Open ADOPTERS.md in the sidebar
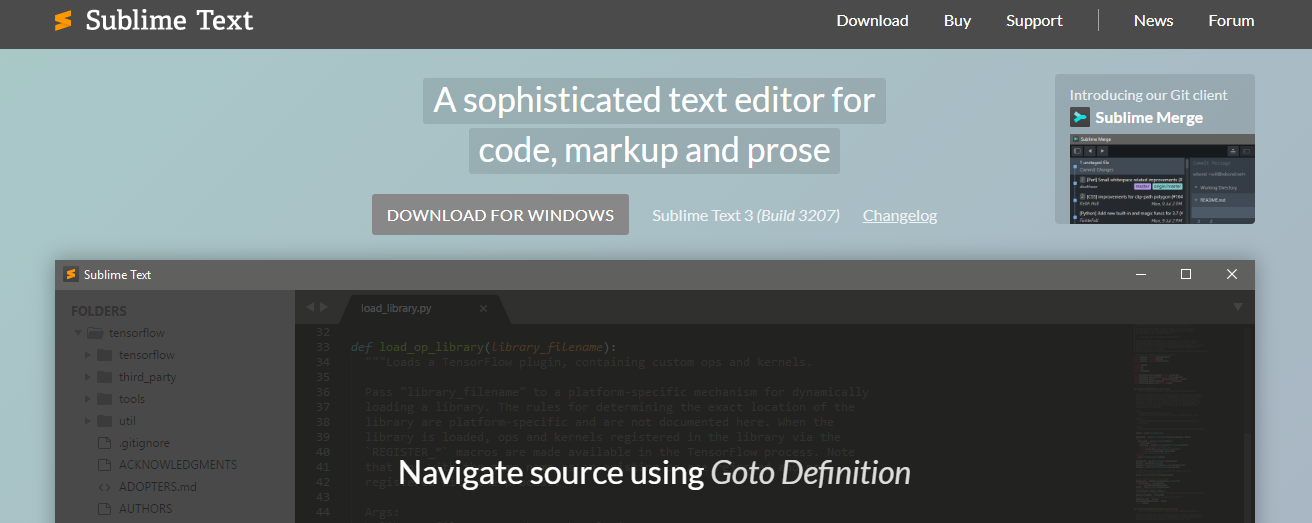This screenshot has height=523, width=1312. (158, 487)
